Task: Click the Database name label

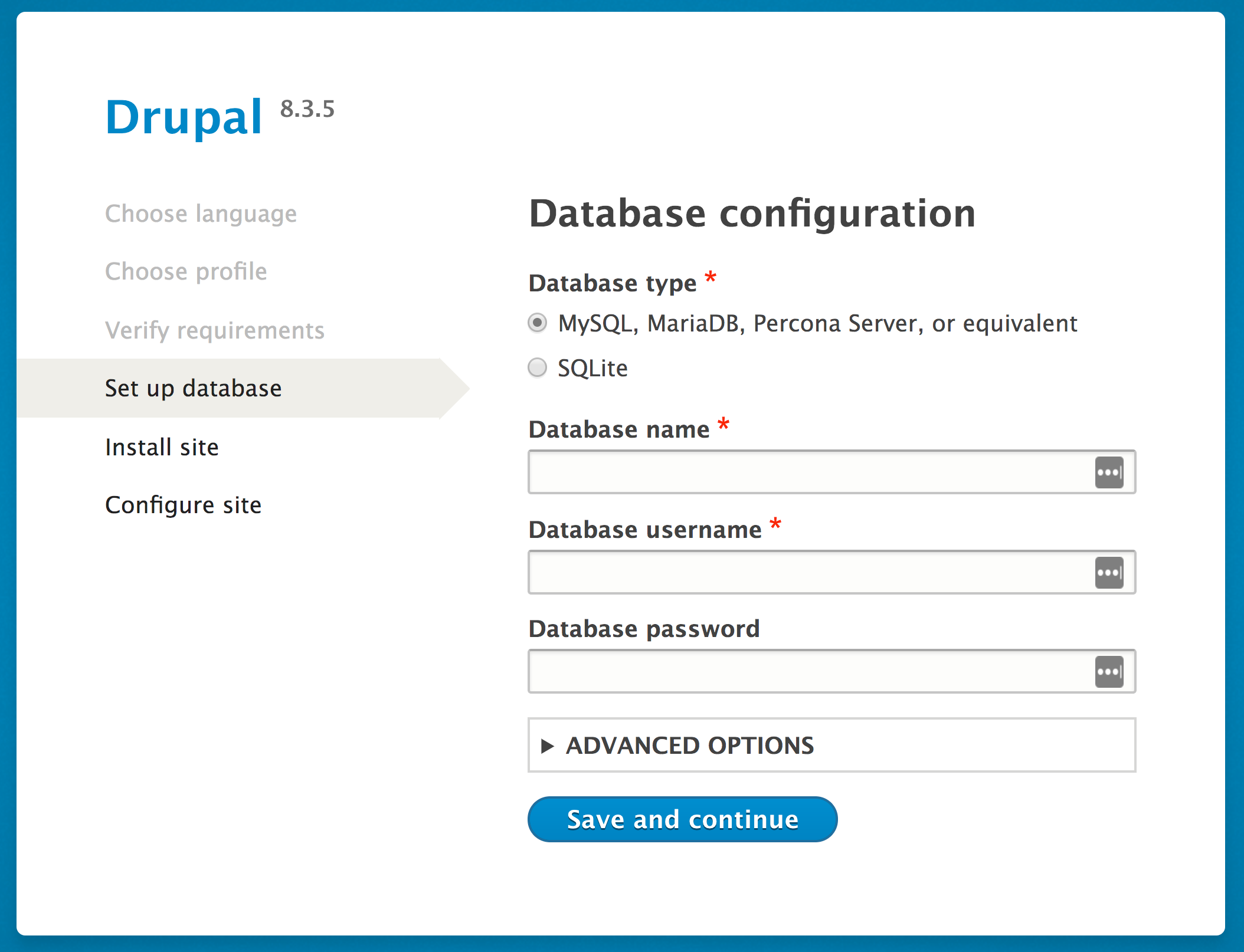Action: pyautogui.click(x=620, y=429)
